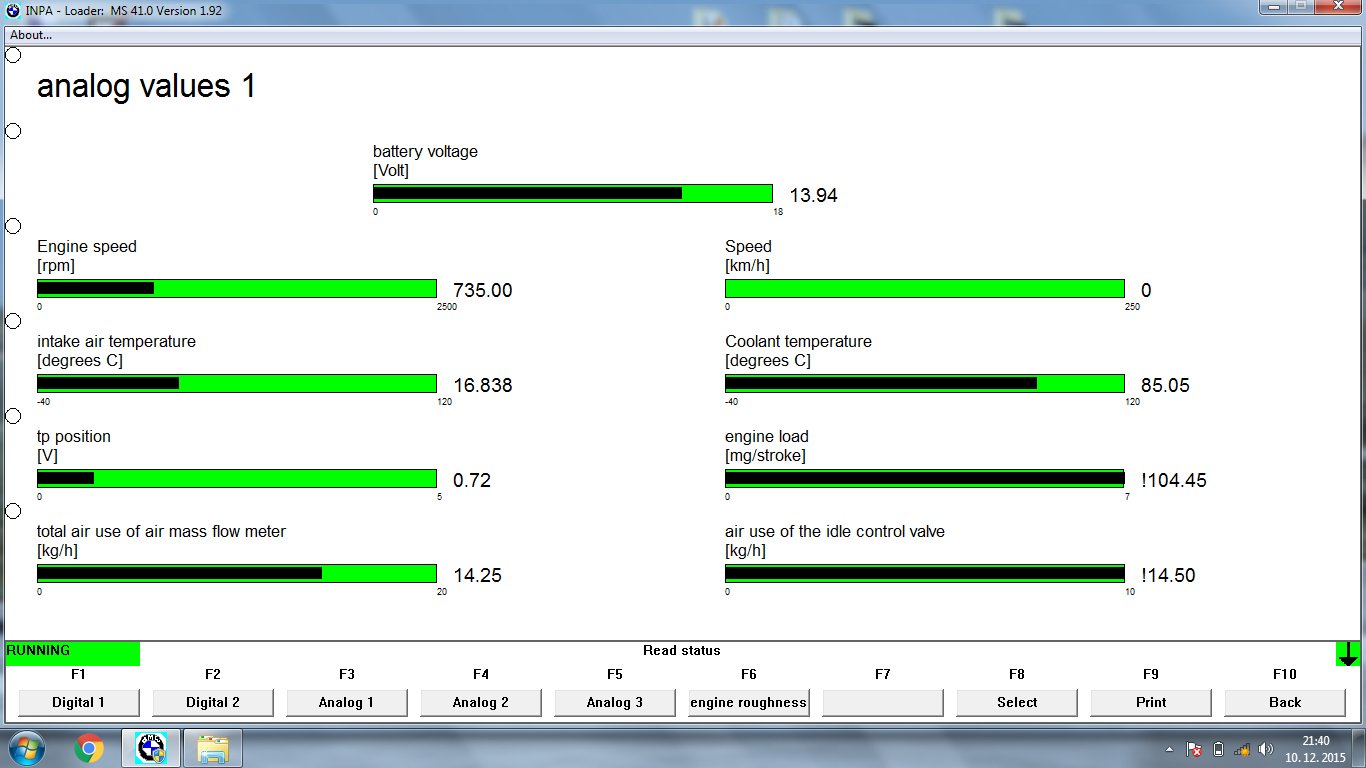Image resolution: width=1366 pixels, height=768 pixels.
Task: Open File Explorer folder on taskbar
Action: click(x=213, y=748)
